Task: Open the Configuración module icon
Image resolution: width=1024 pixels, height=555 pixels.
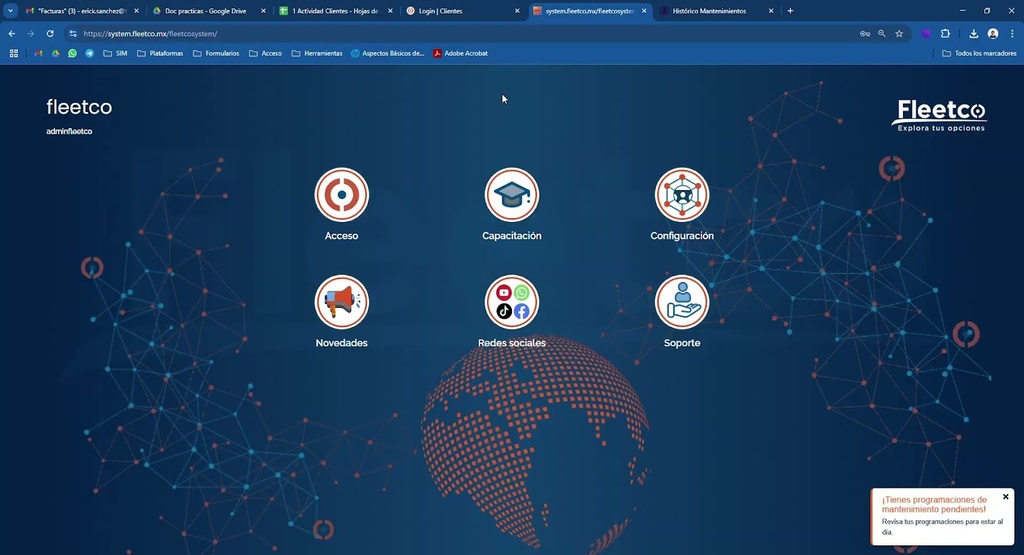Action: pyautogui.click(x=682, y=194)
